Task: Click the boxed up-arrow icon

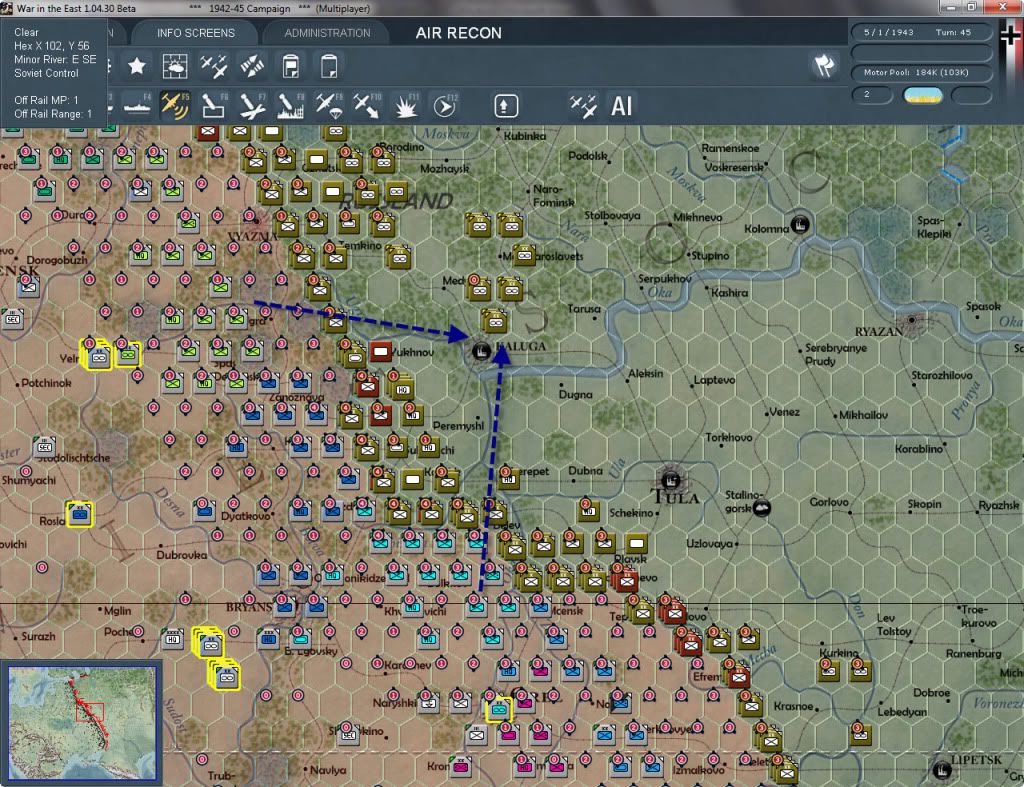Action: coord(505,106)
